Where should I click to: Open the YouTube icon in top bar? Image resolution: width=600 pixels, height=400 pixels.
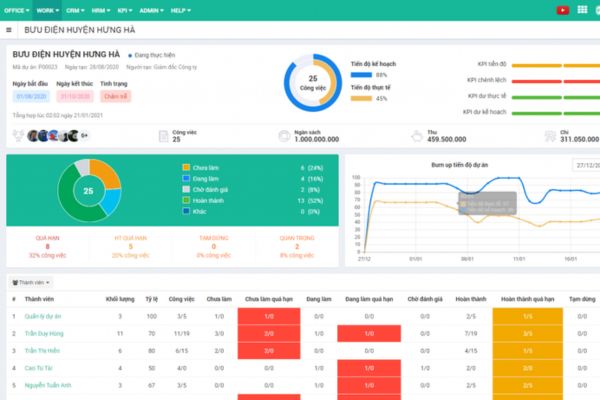(x=562, y=10)
